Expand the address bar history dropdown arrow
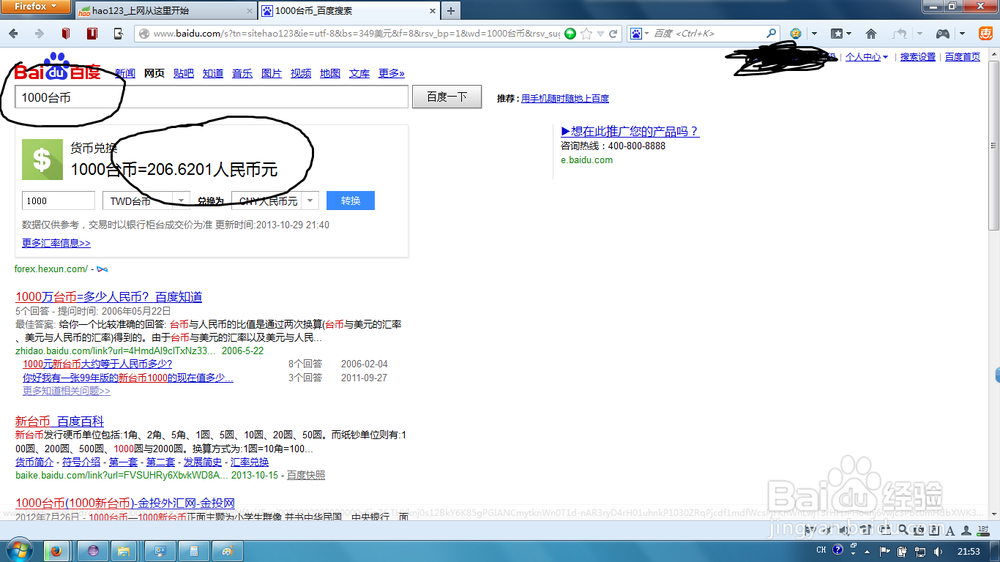The width and height of the screenshot is (1000, 562). coord(601,34)
